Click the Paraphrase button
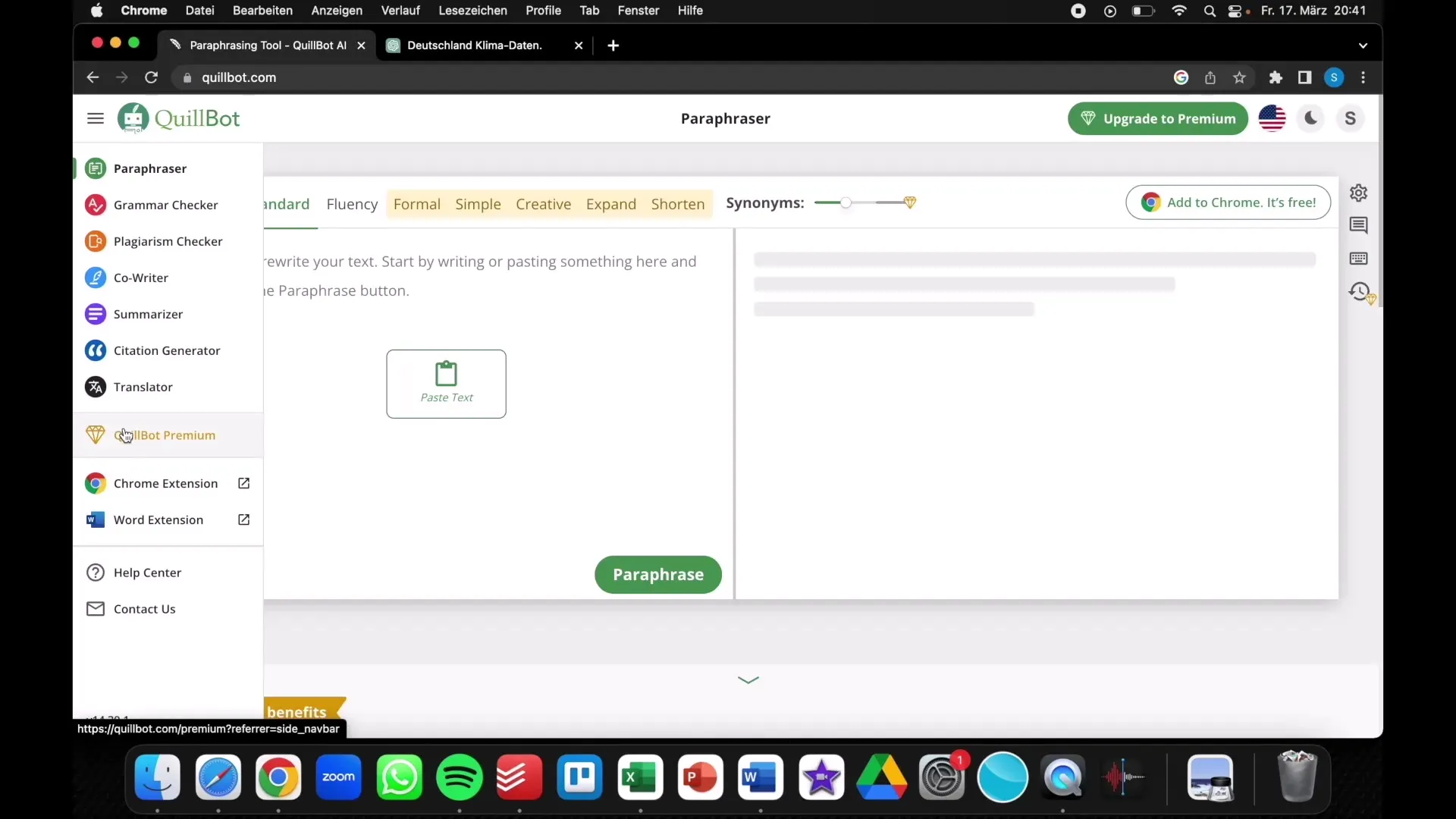Viewport: 1456px width, 819px height. click(658, 574)
